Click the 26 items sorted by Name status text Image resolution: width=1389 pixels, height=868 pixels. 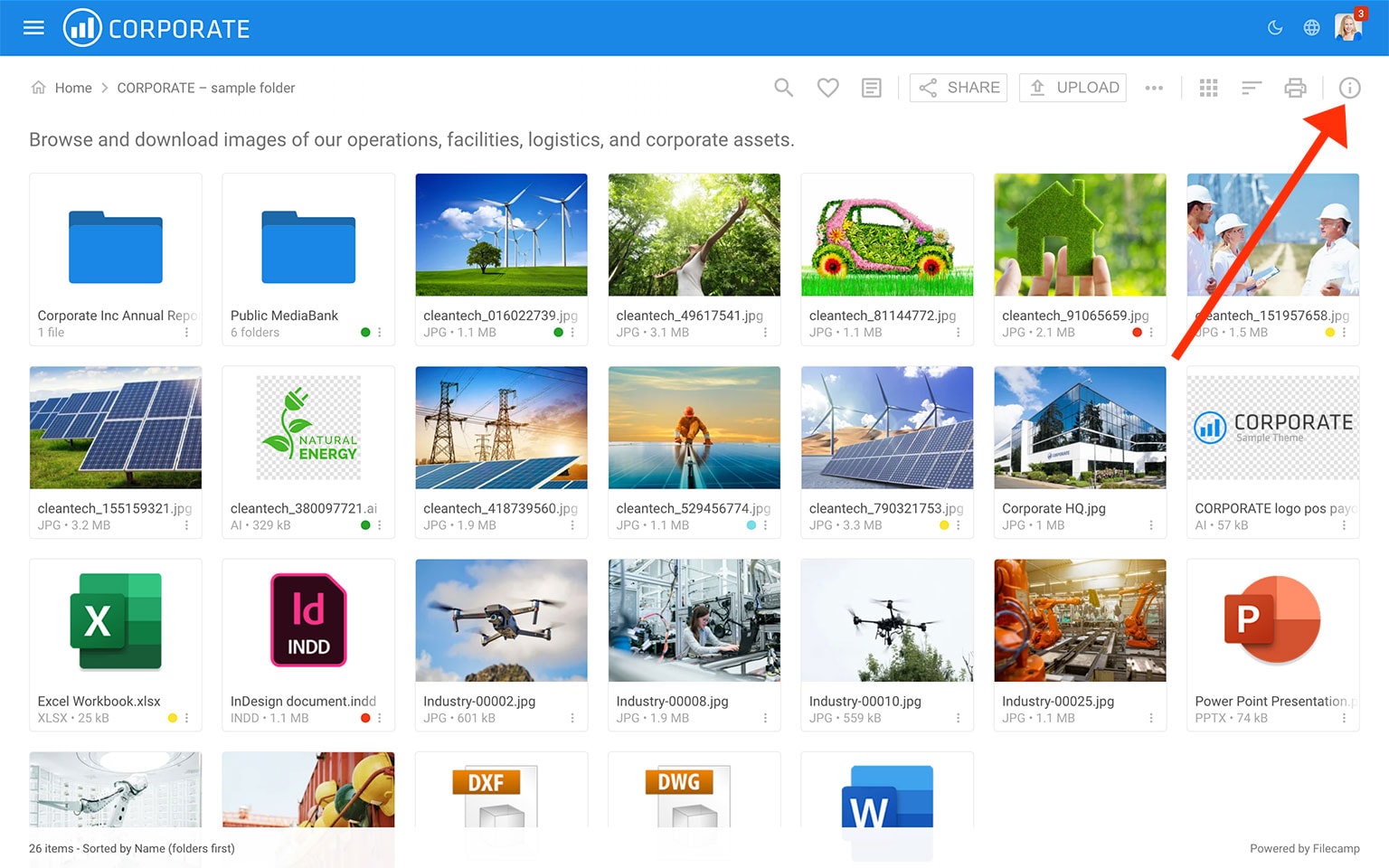pyautogui.click(x=132, y=848)
